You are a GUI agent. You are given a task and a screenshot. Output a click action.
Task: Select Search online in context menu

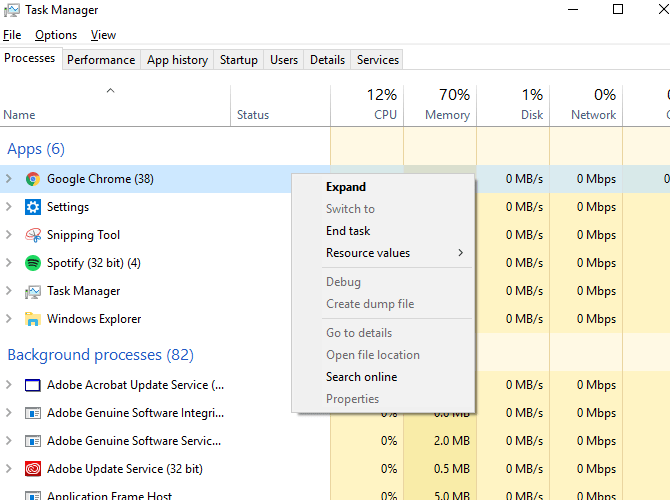click(361, 377)
